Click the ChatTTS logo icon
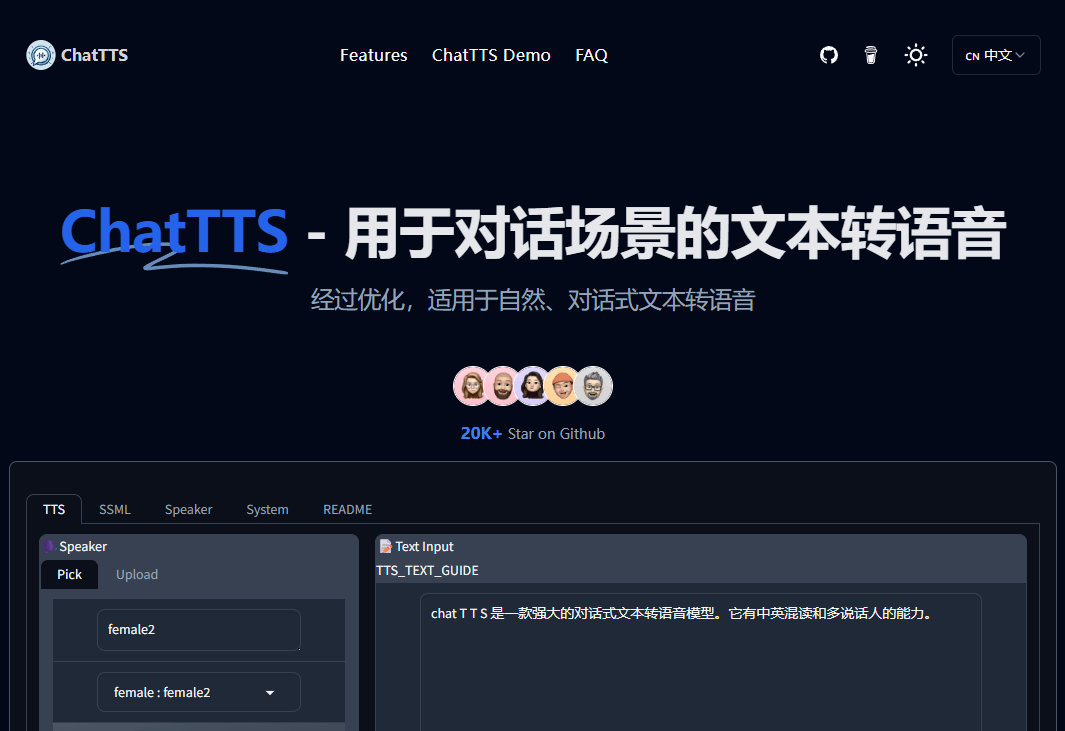This screenshot has height=731, width=1065. pos(41,55)
